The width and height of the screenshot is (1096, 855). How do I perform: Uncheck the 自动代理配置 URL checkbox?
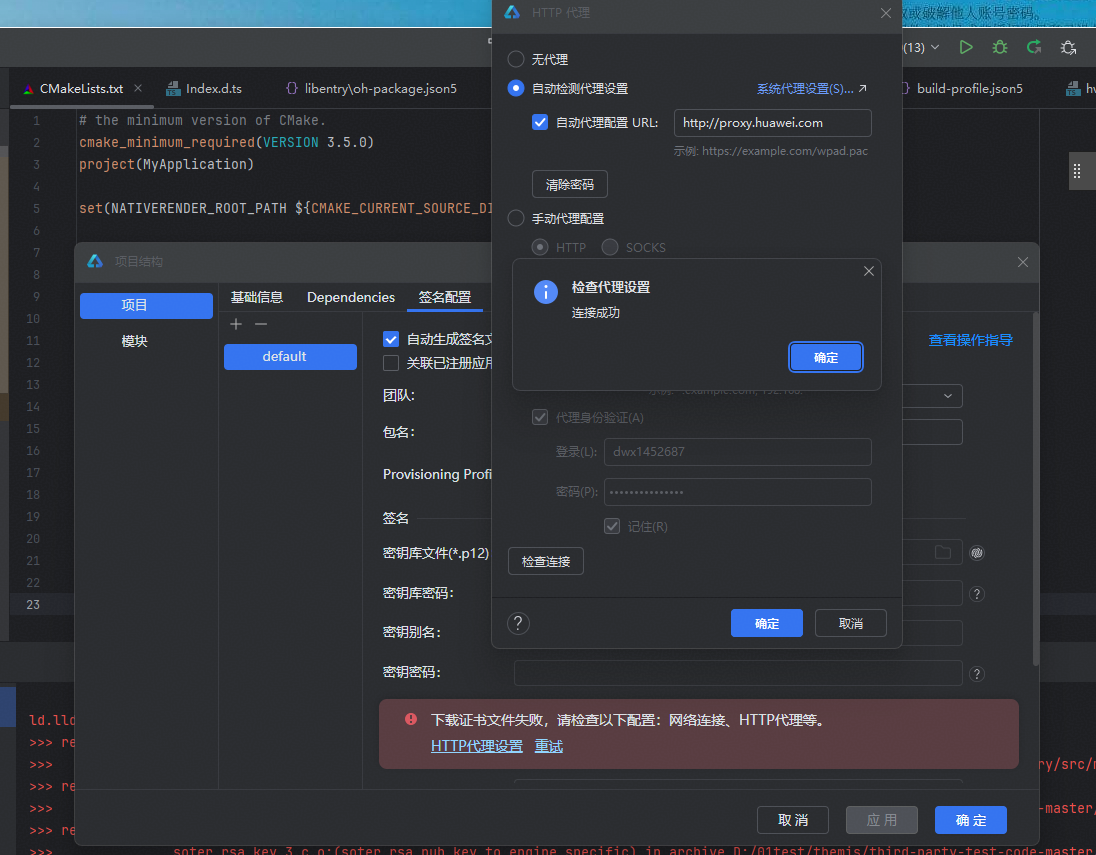(540, 123)
